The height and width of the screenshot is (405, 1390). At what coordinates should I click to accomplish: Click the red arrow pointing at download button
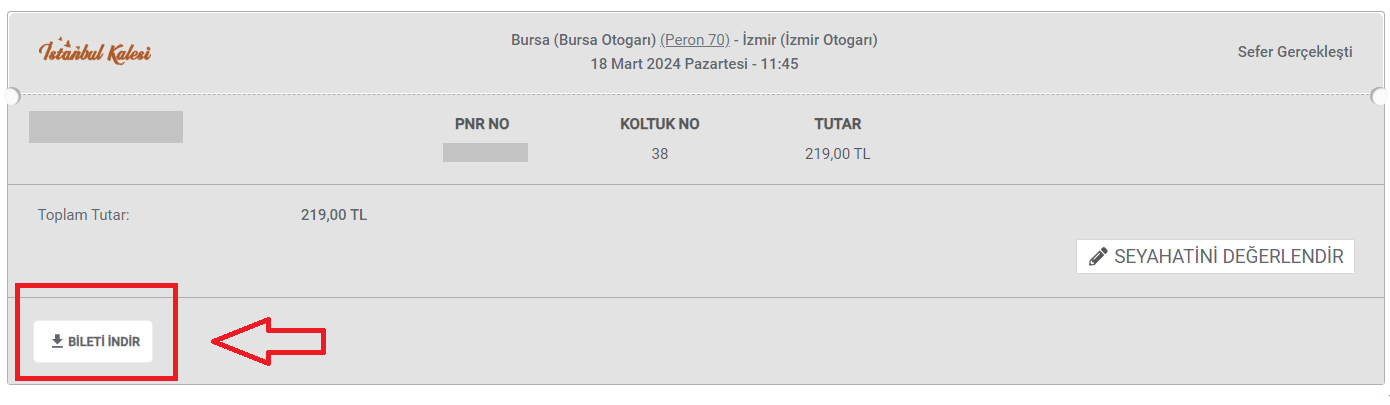pos(269,342)
